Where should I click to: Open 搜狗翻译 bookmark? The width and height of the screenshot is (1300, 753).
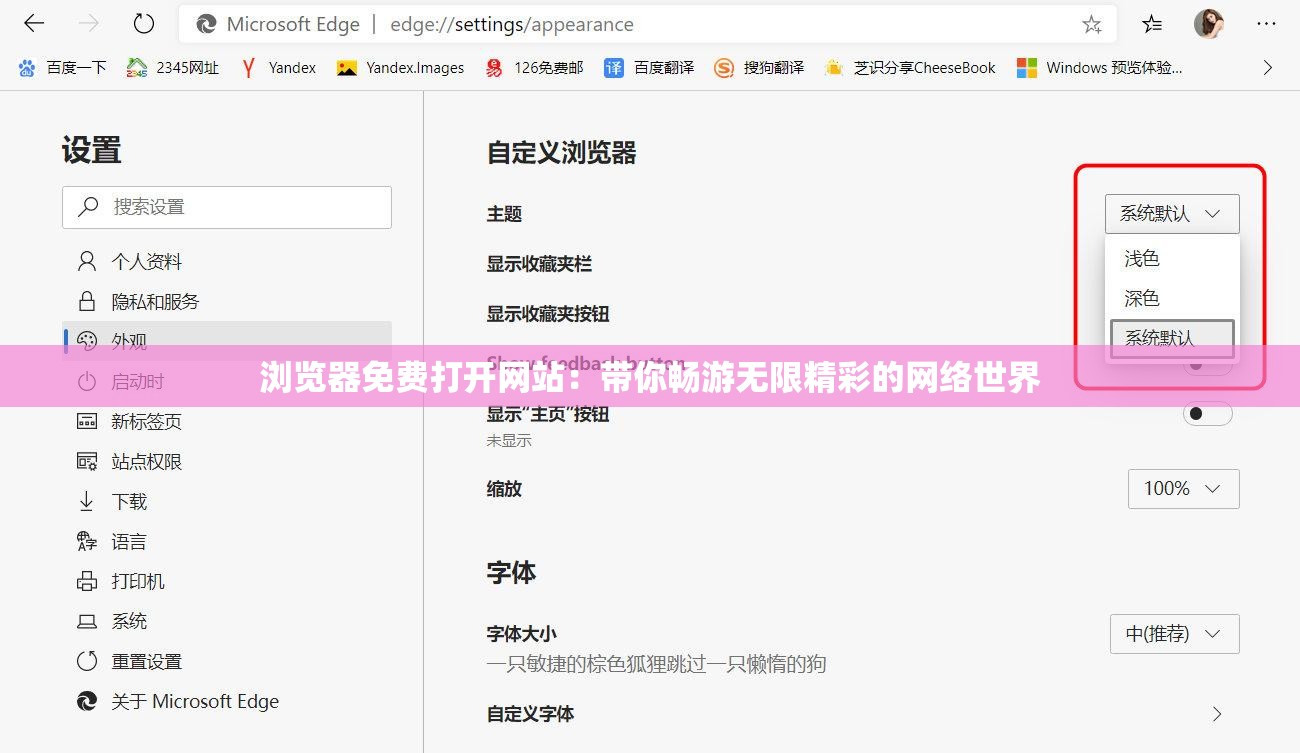[759, 68]
